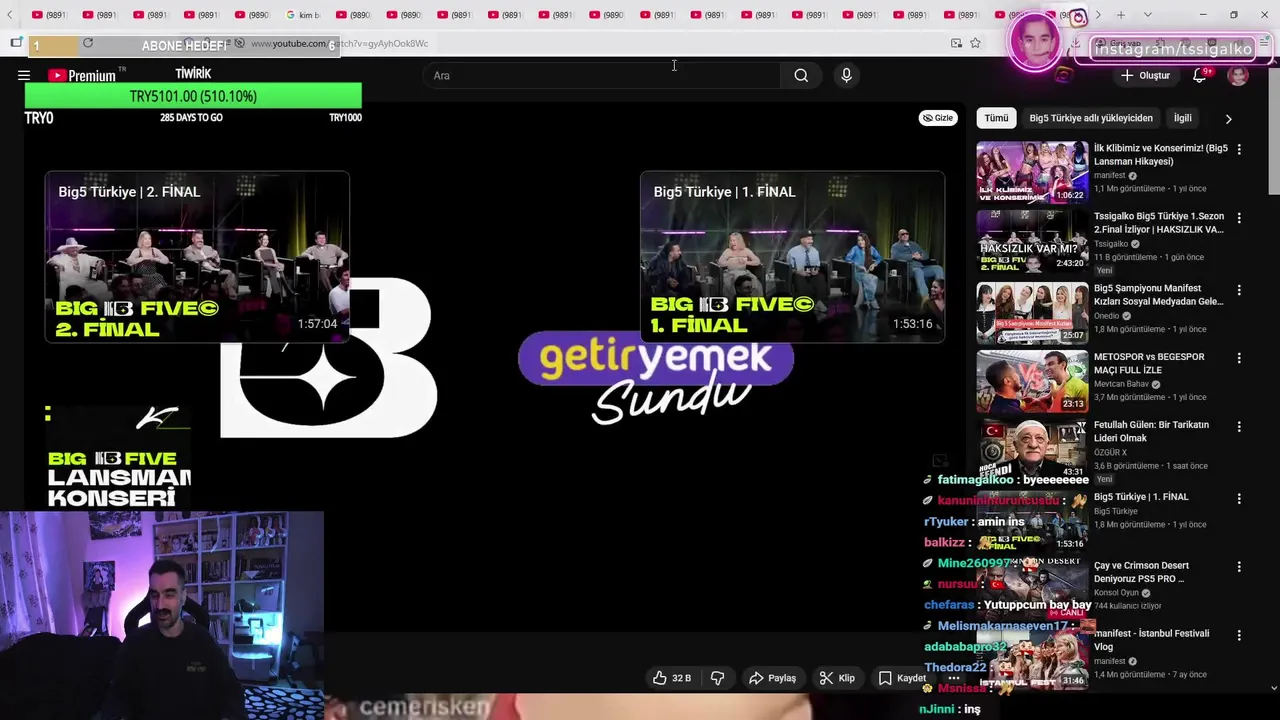The height and width of the screenshot is (720, 1280).
Task: Open Onedio Manifest Kızları thumbnail
Action: [x=1032, y=312]
